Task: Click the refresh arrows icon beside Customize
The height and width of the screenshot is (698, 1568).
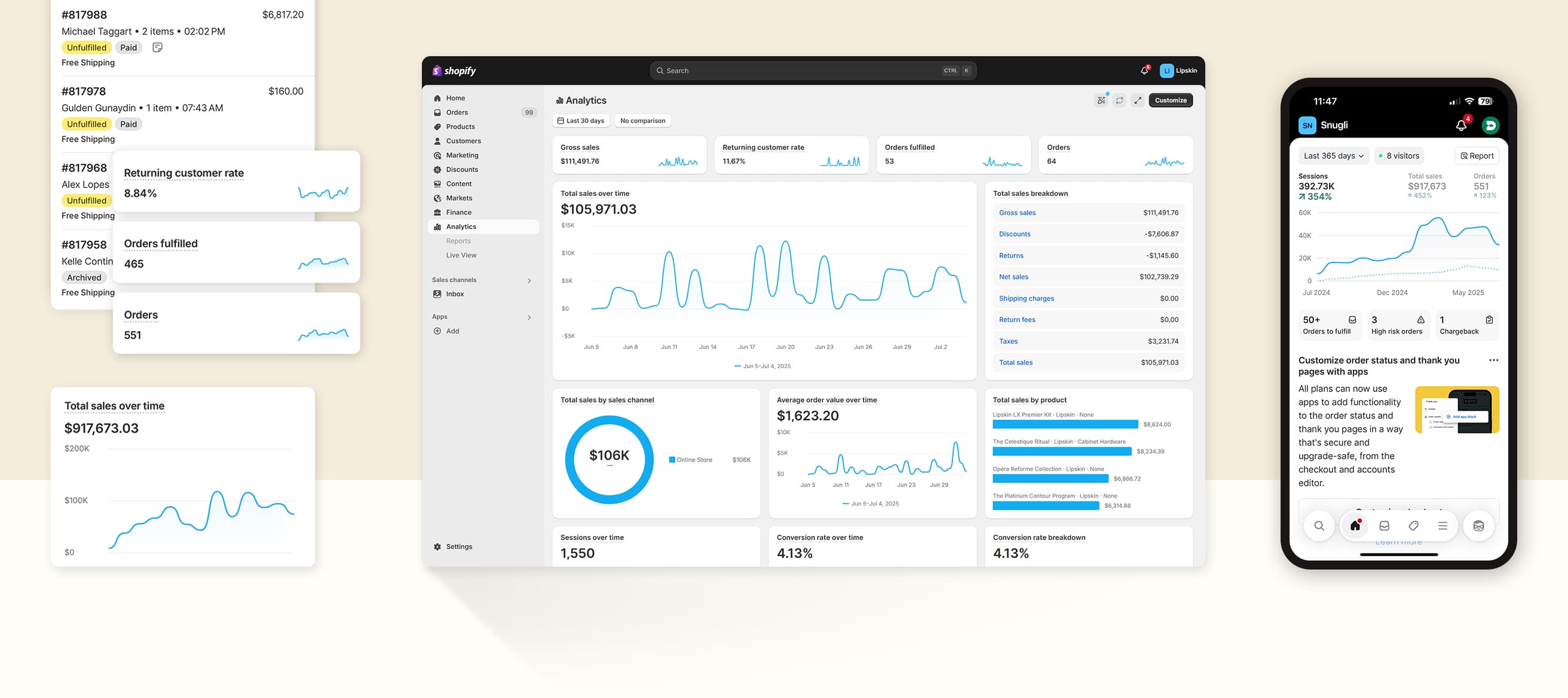Action: coord(1119,100)
